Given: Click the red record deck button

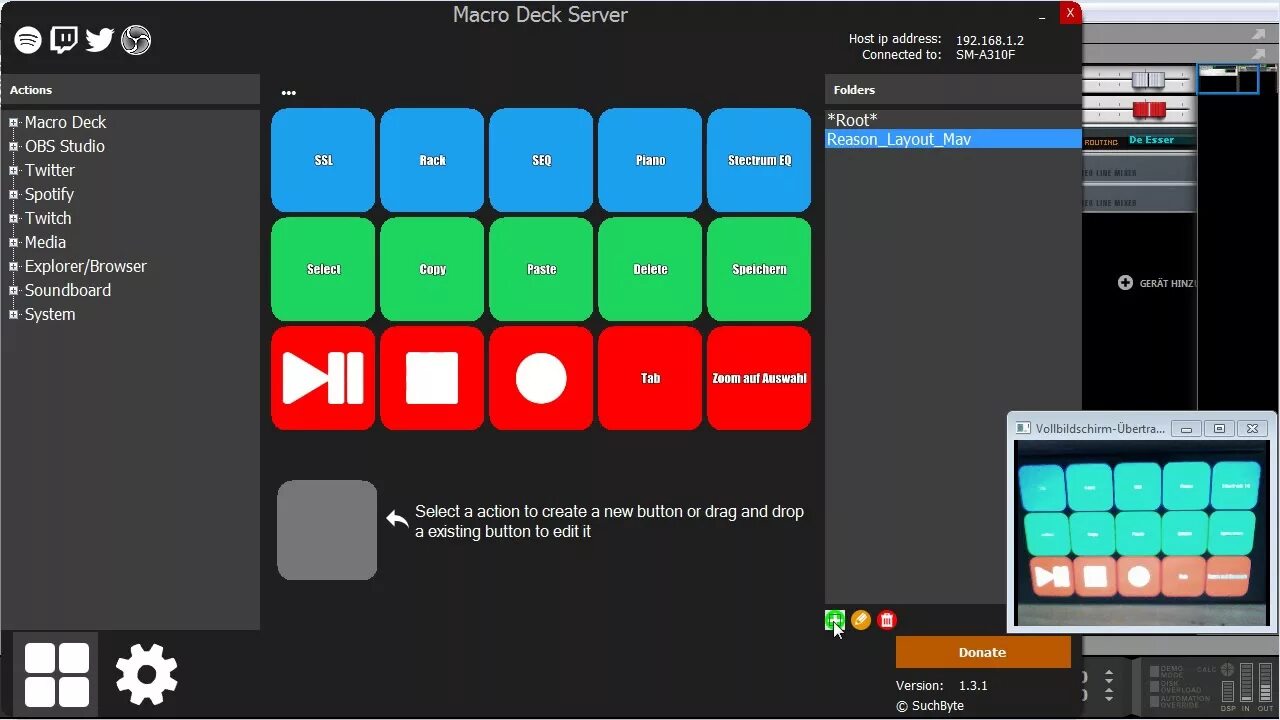Looking at the screenshot, I should [x=541, y=378].
